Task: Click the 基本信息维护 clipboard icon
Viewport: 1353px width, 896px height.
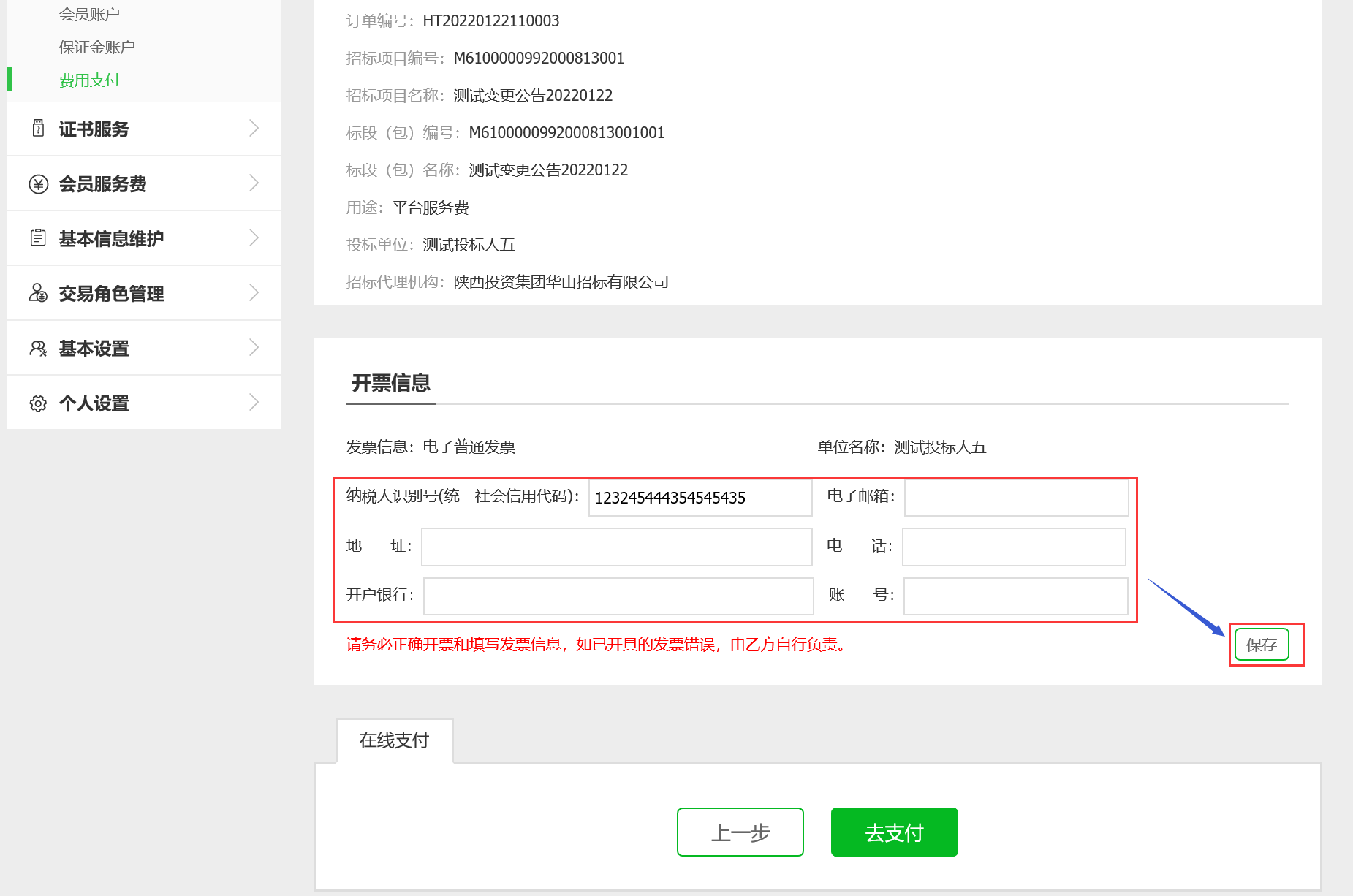Action: pos(39,238)
